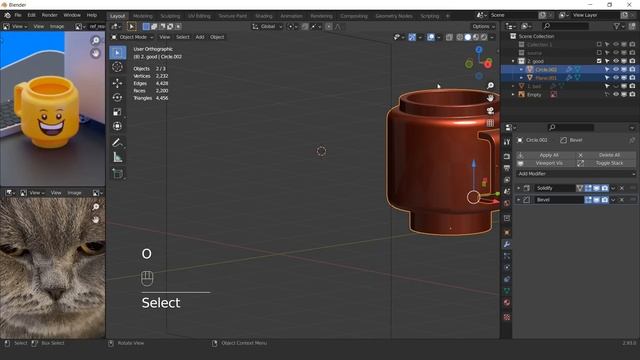640x360 pixels.
Task: Open the viewport Options dropdown
Action: pyautogui.click(x=484, y=27)
